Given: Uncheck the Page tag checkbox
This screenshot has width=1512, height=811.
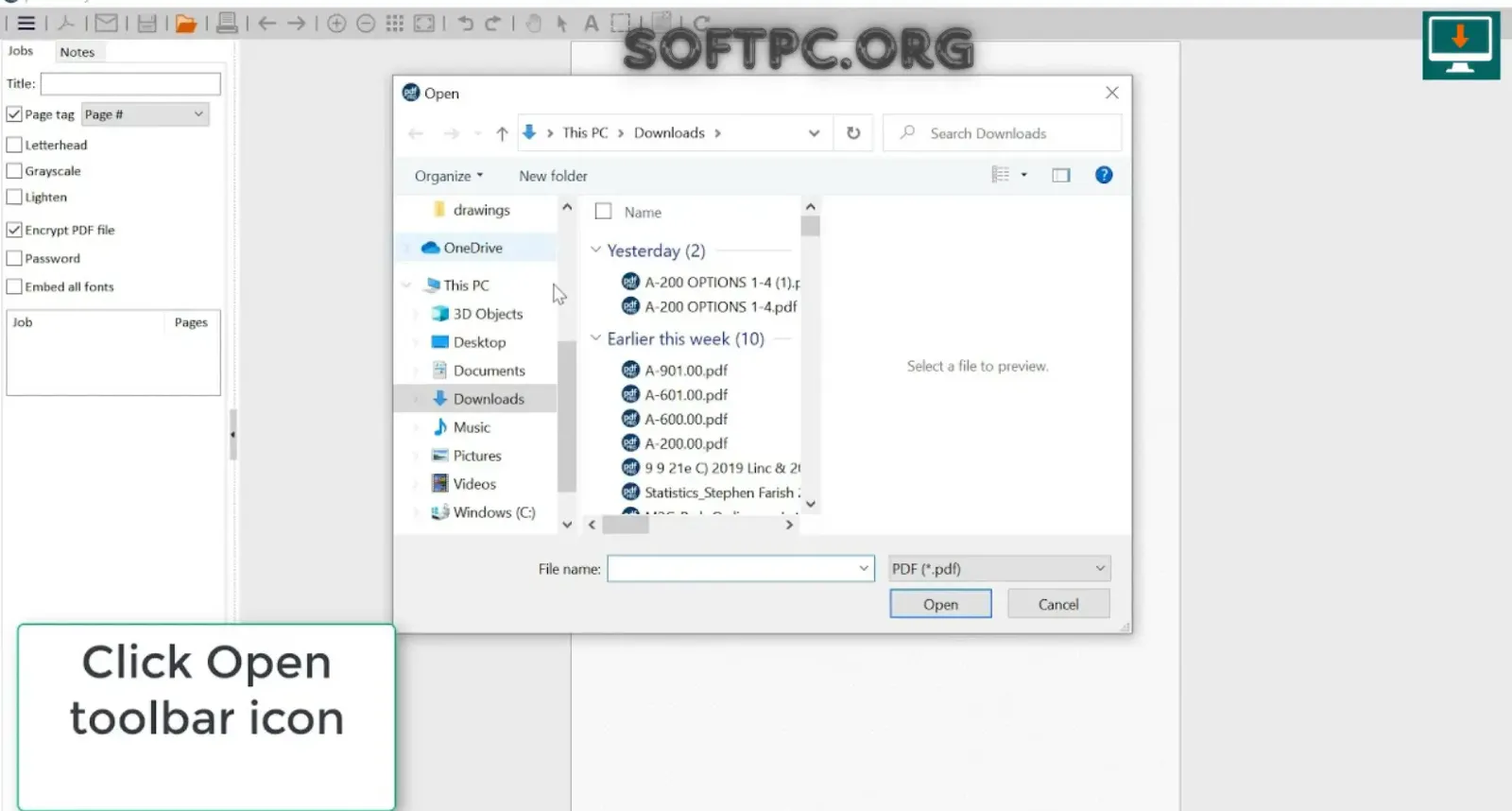Looking at the screenshot, I should [14, 114].
